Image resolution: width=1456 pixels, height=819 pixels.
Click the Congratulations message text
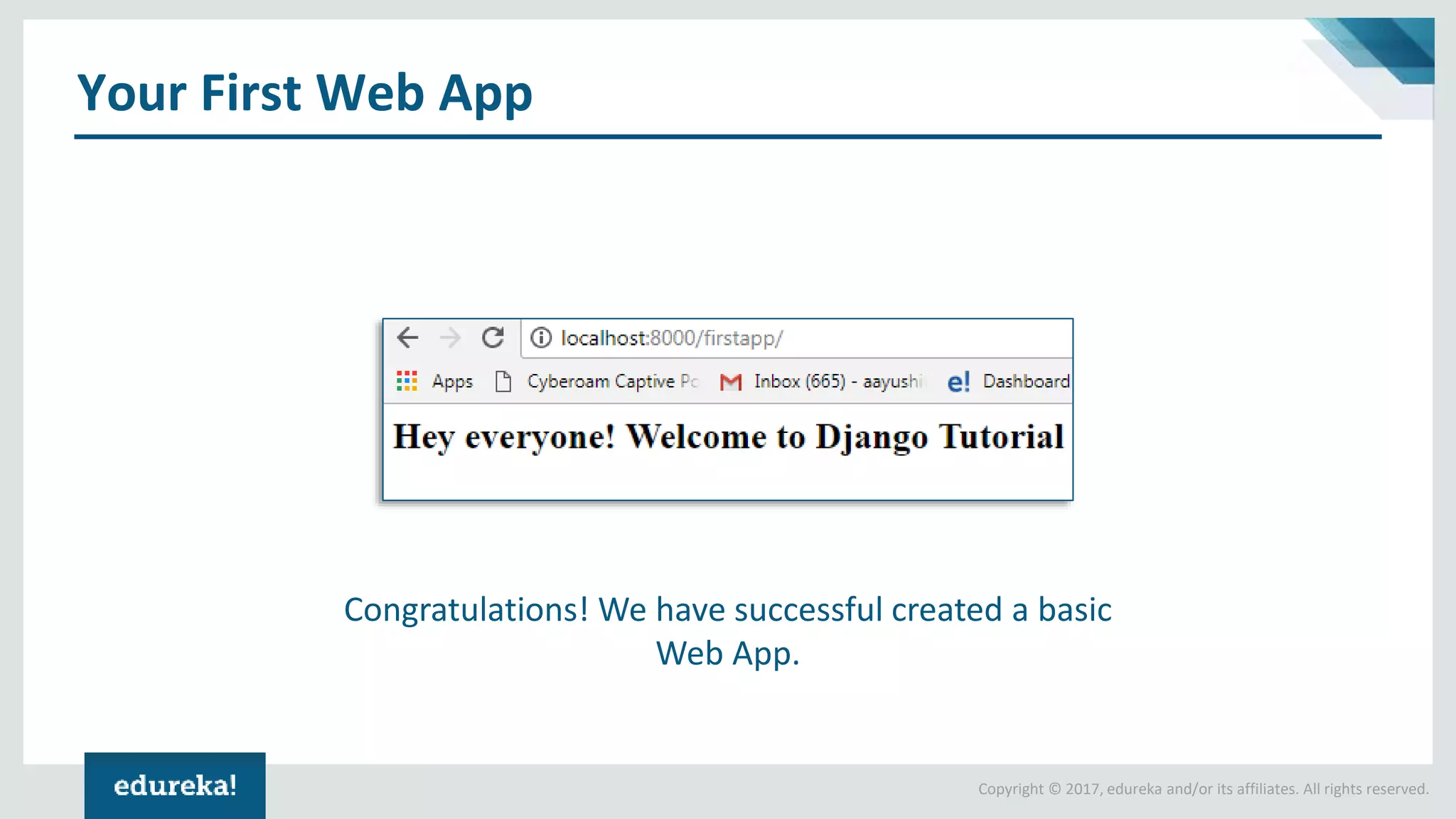[728, 631]
